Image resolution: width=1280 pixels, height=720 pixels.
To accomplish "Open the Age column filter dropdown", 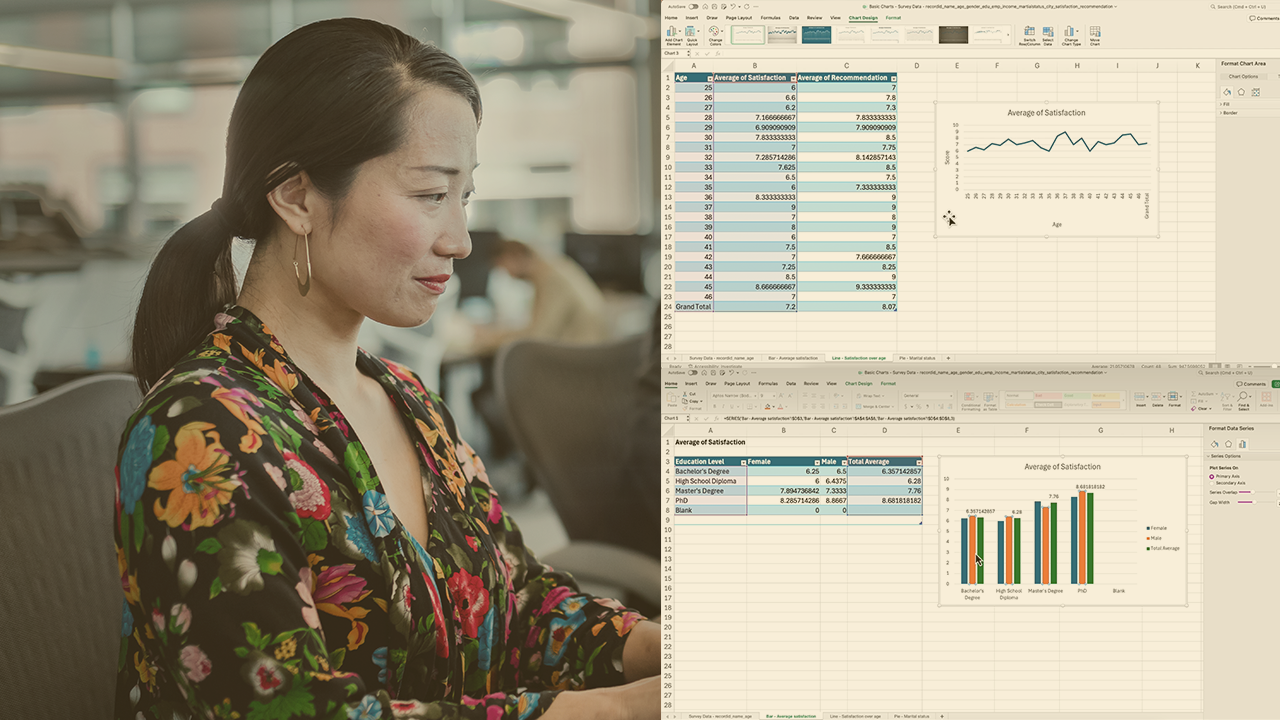I will point(710,78).
